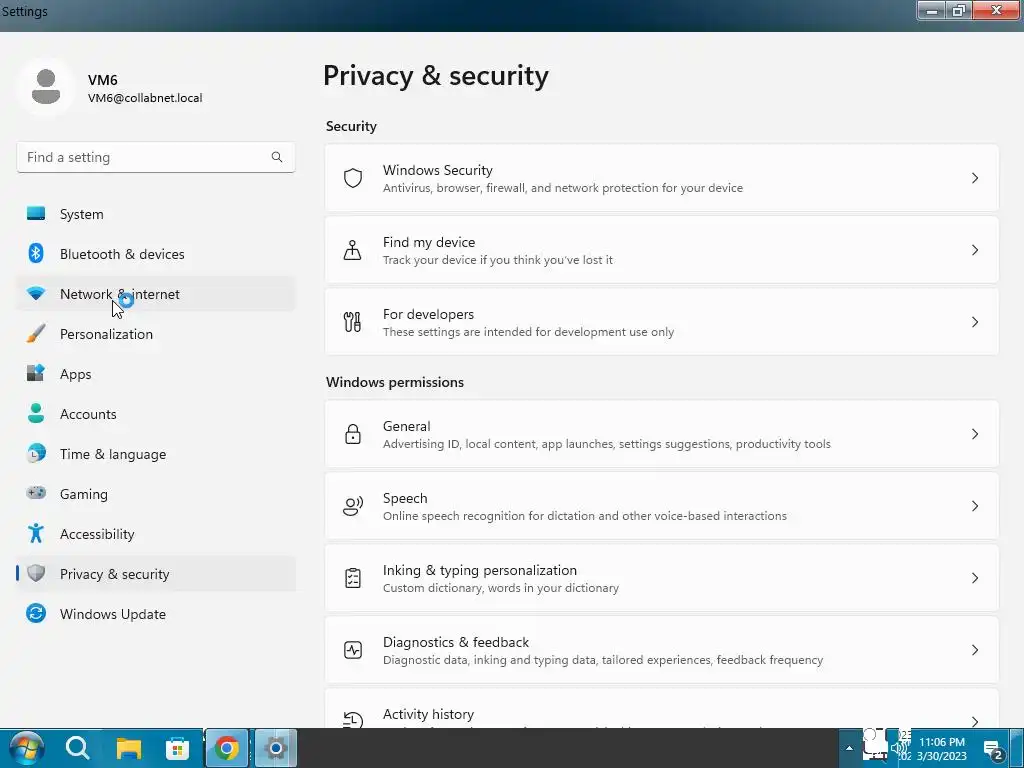The image size is (1024, 768).
Task: Expand Inking & typing personalization chevron
Action: pos(974,578)
